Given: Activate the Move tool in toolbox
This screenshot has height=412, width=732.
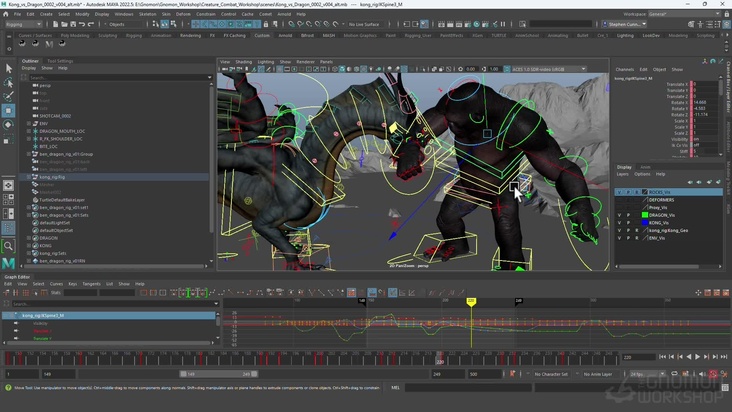Looking at the screenshot, I should pyautogui.click(x=8, y=111).
